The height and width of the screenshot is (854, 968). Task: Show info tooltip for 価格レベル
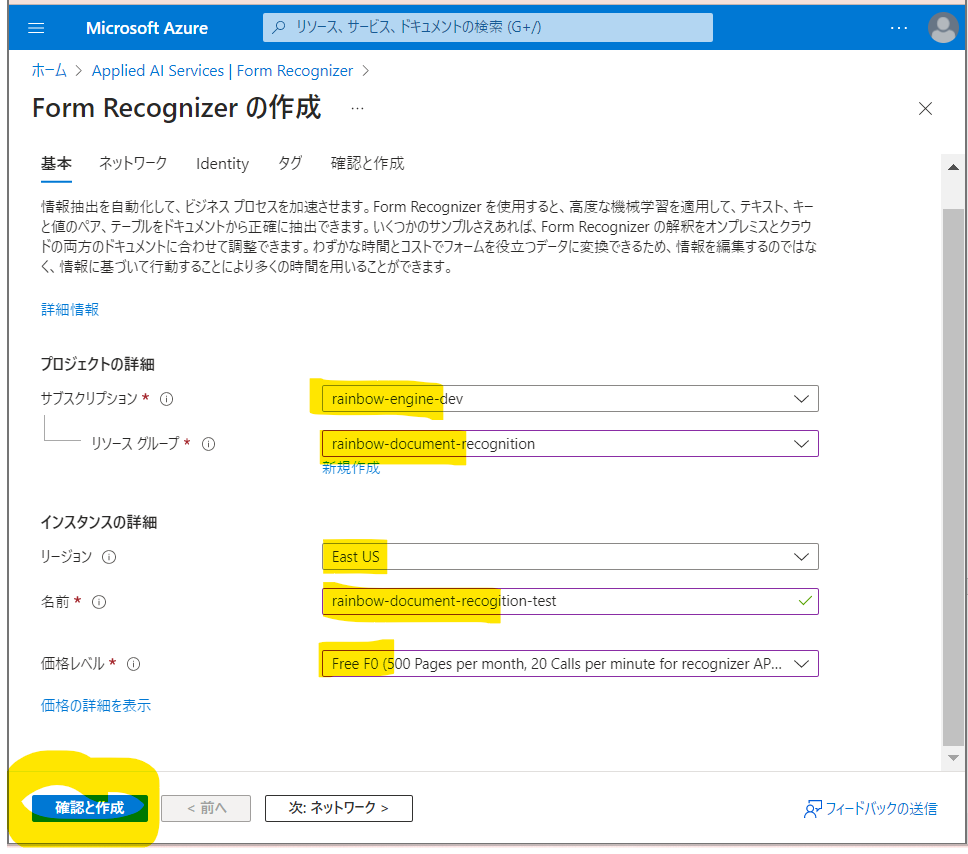tap(133, 664)
